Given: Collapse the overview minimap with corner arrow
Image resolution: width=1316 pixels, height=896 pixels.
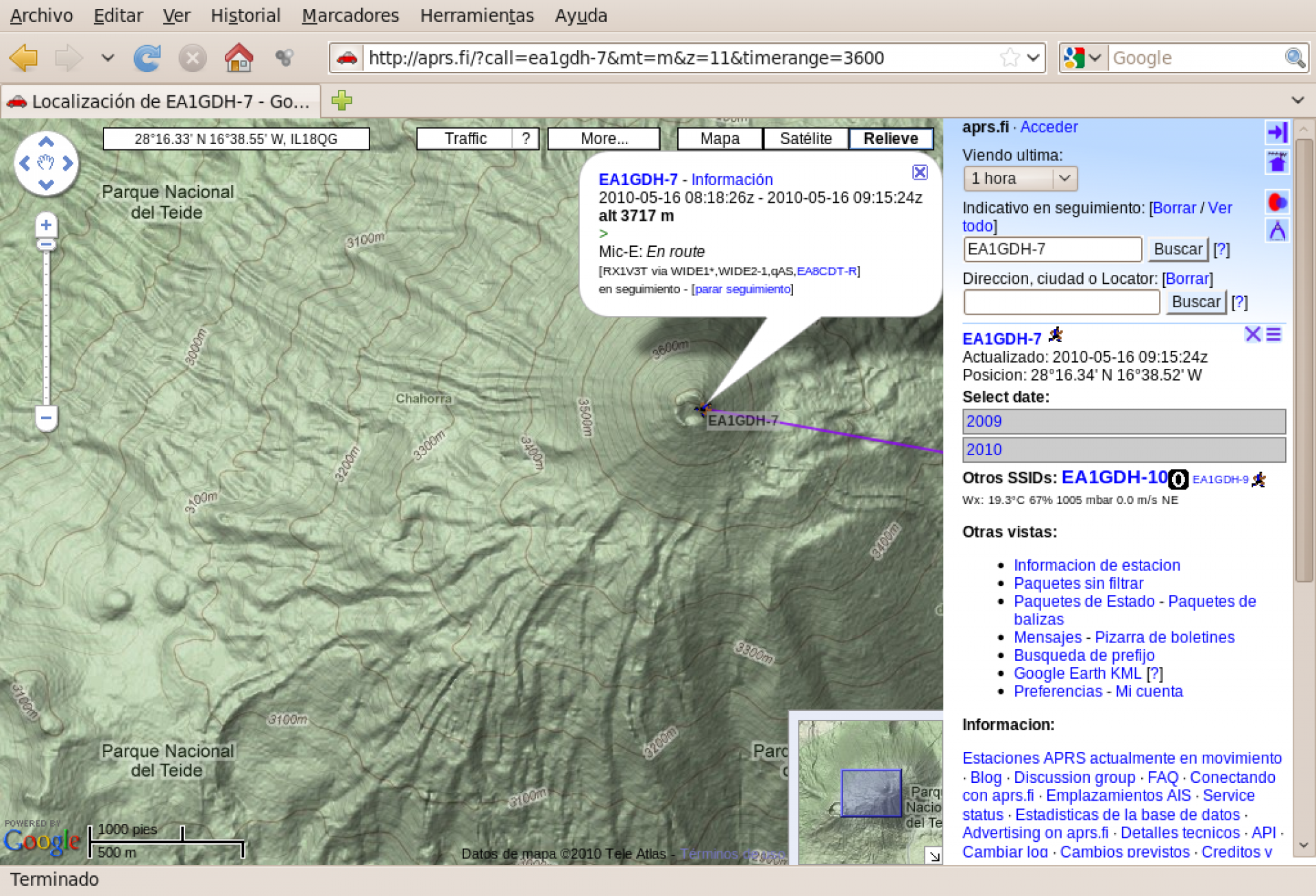Looking at the screenshot, I should [x=934, y=855].
